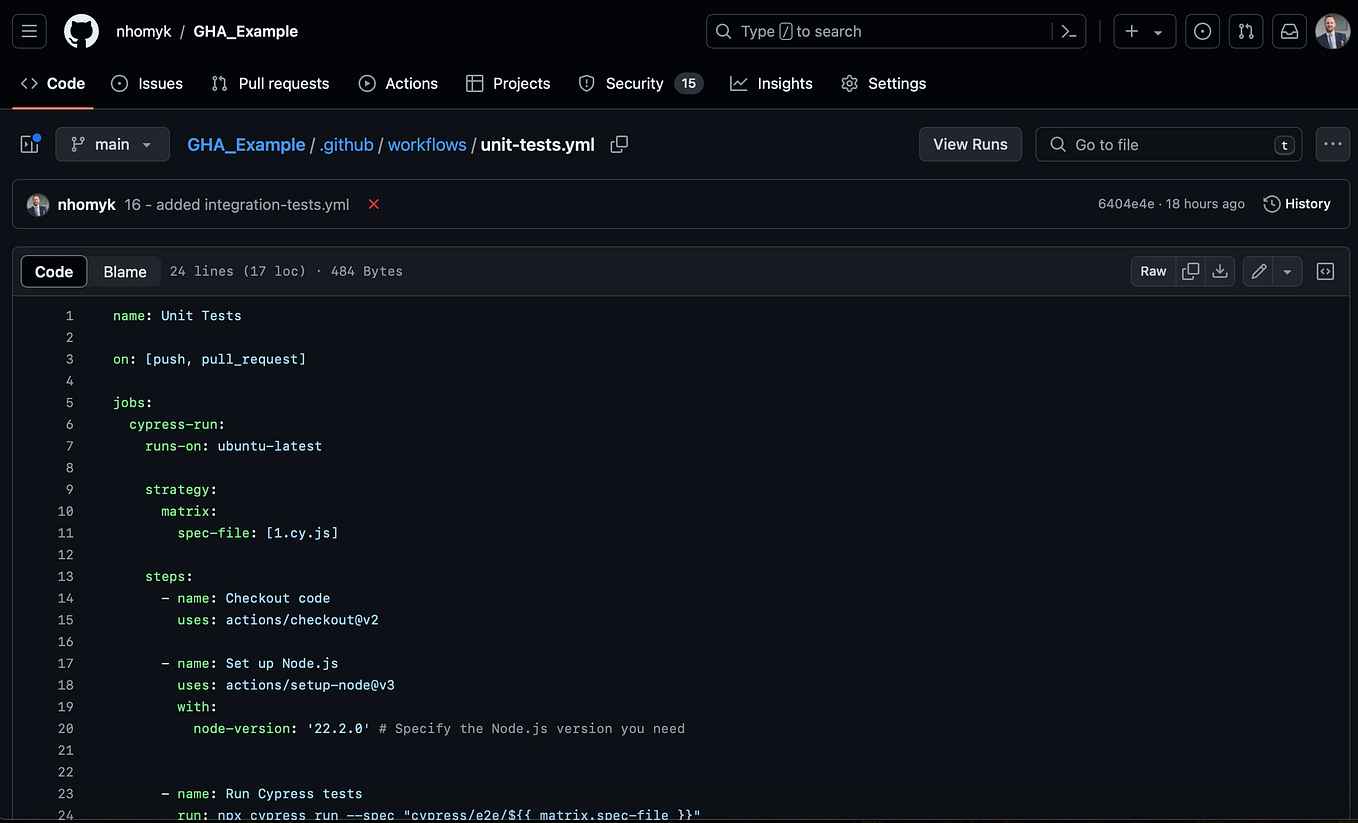Viewport: 1358px width, 823px height.
Task: Switch to the Blame view
Action: (x=125, y=271)
